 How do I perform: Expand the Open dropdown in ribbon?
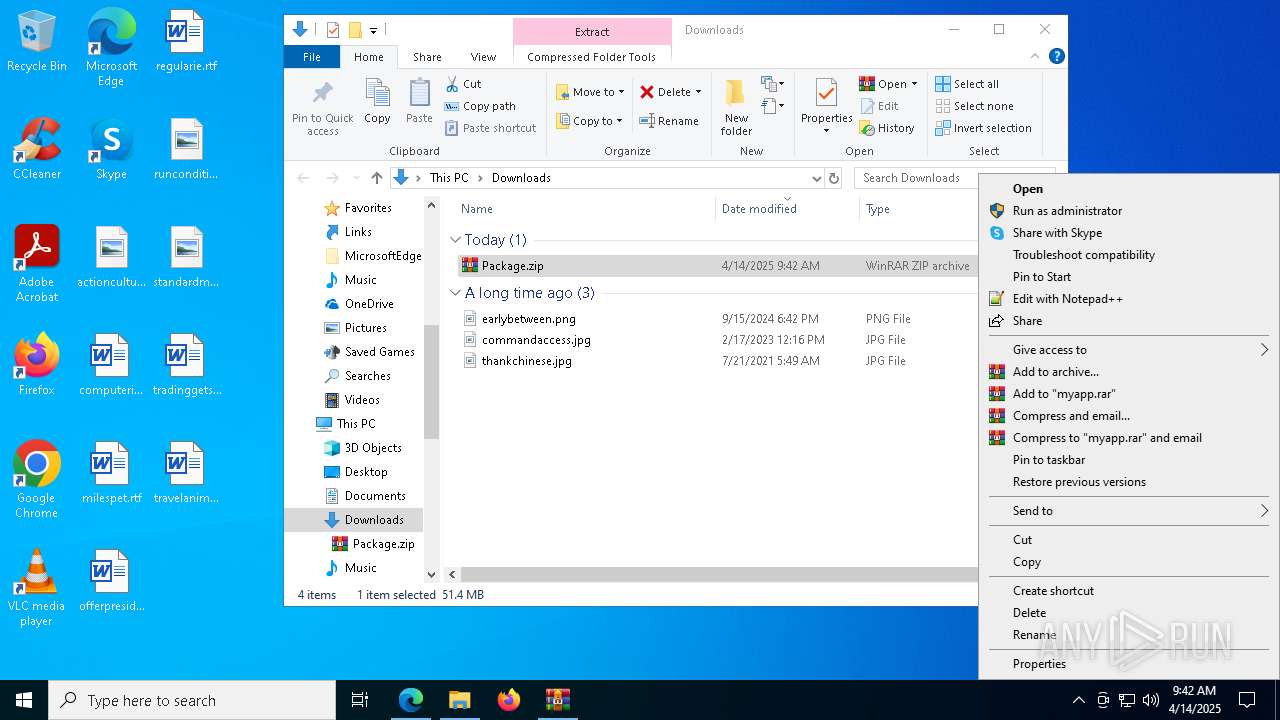[914, 84]
